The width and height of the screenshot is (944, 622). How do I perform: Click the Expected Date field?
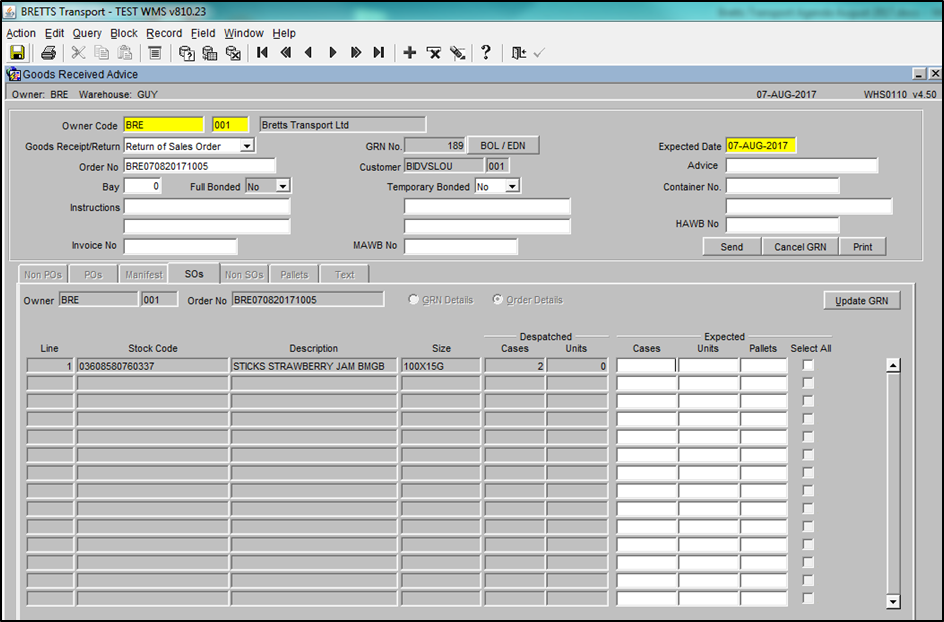761,146
